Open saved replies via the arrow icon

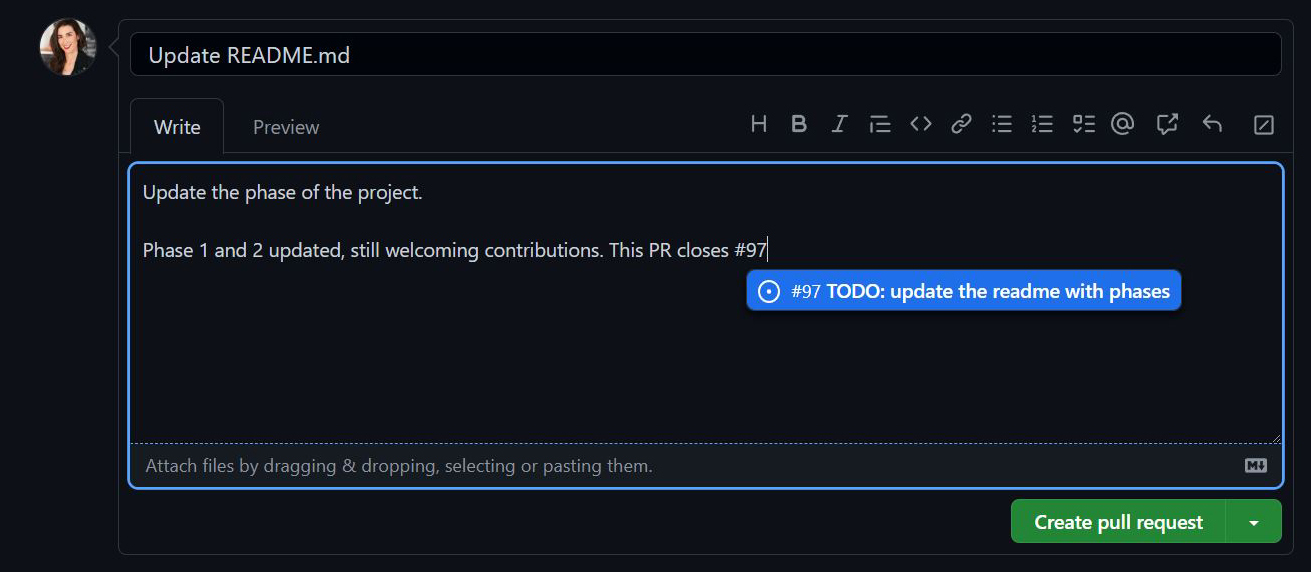click(1212, 124)
